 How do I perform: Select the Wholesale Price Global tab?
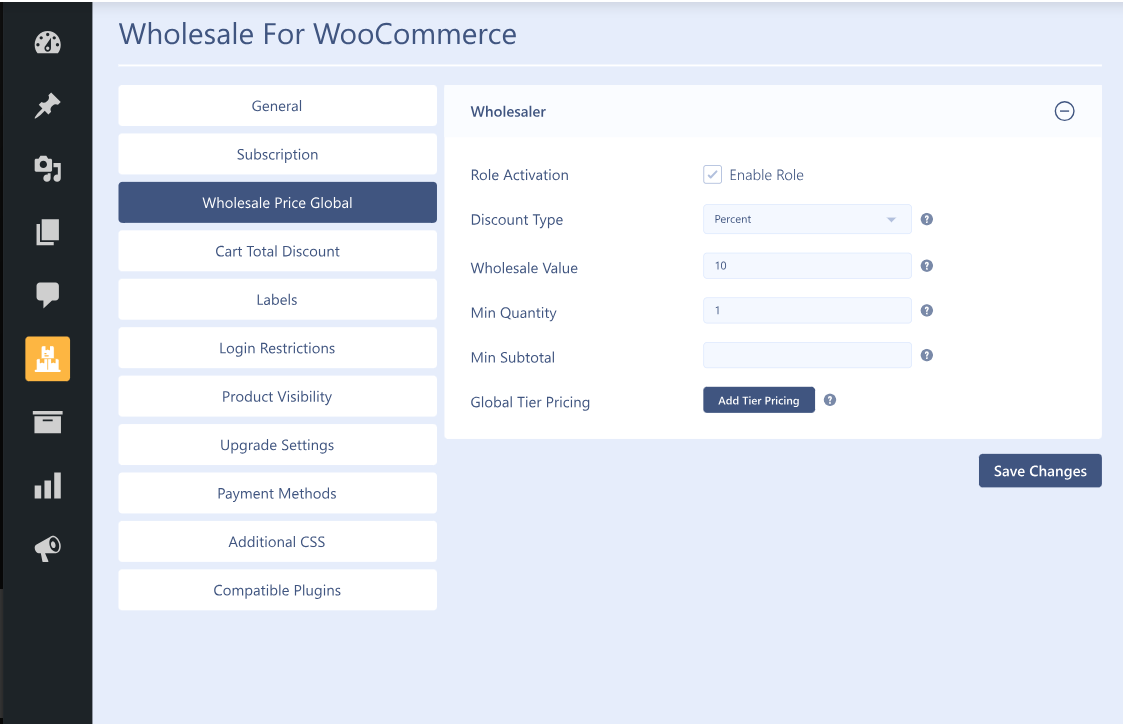click(x=277, y=203)
